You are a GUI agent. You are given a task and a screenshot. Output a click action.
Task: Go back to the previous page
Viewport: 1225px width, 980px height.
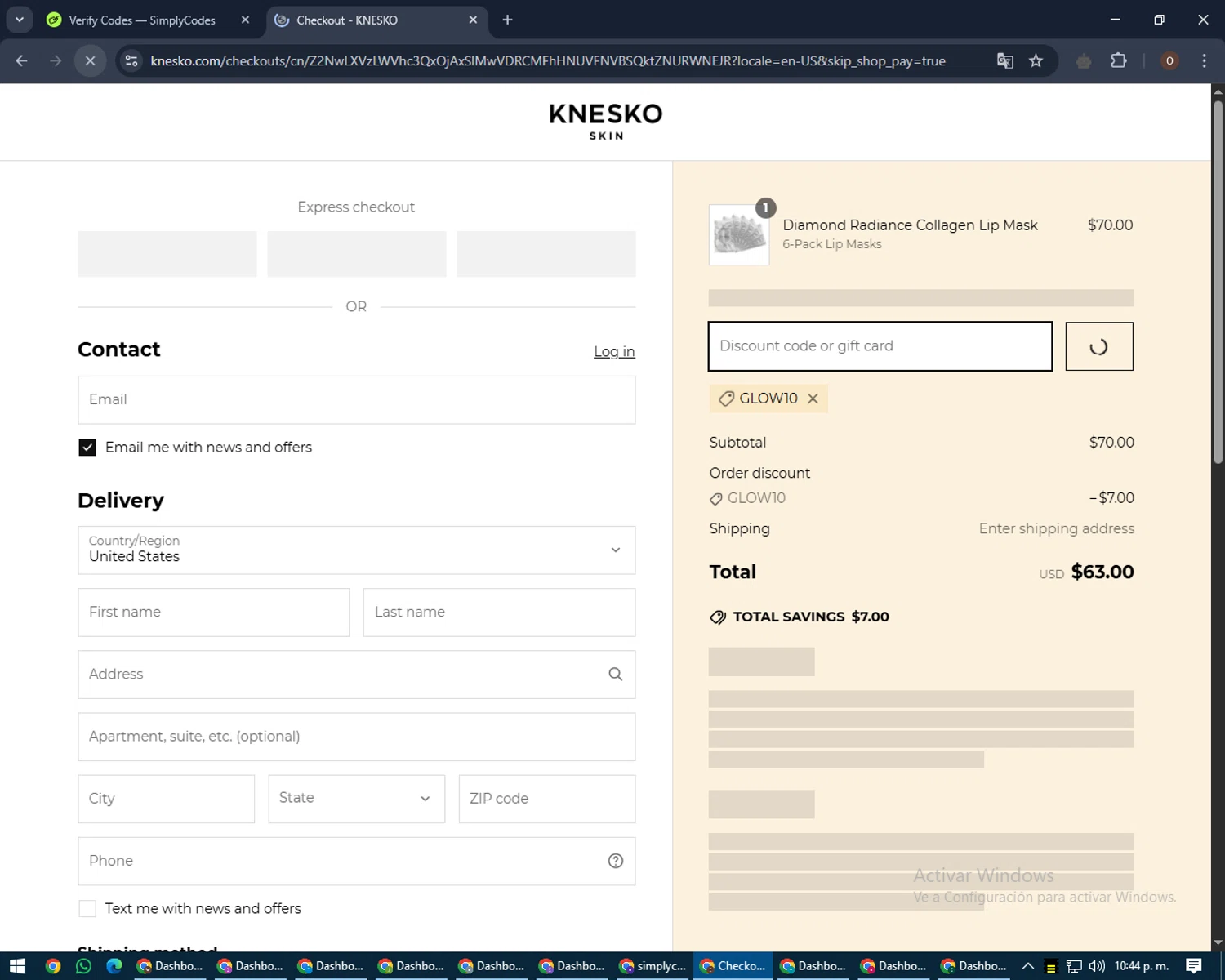click(x=22, y=60)
